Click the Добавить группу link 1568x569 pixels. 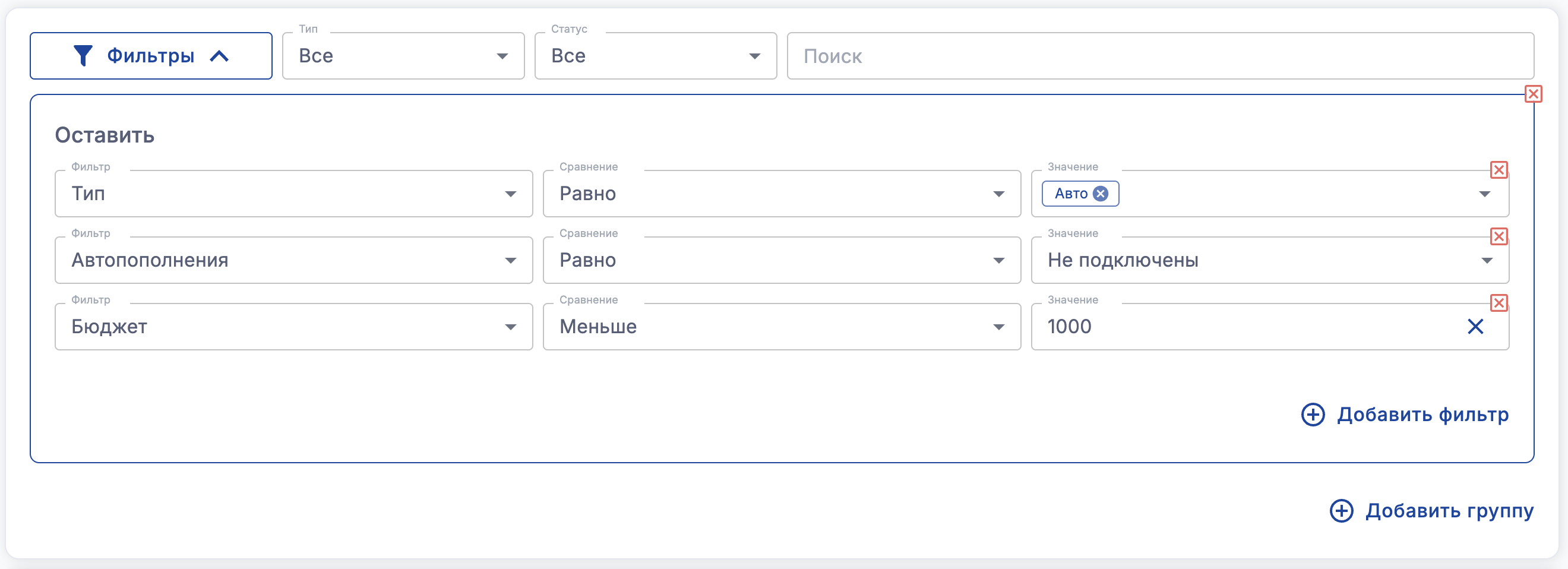1449,511
